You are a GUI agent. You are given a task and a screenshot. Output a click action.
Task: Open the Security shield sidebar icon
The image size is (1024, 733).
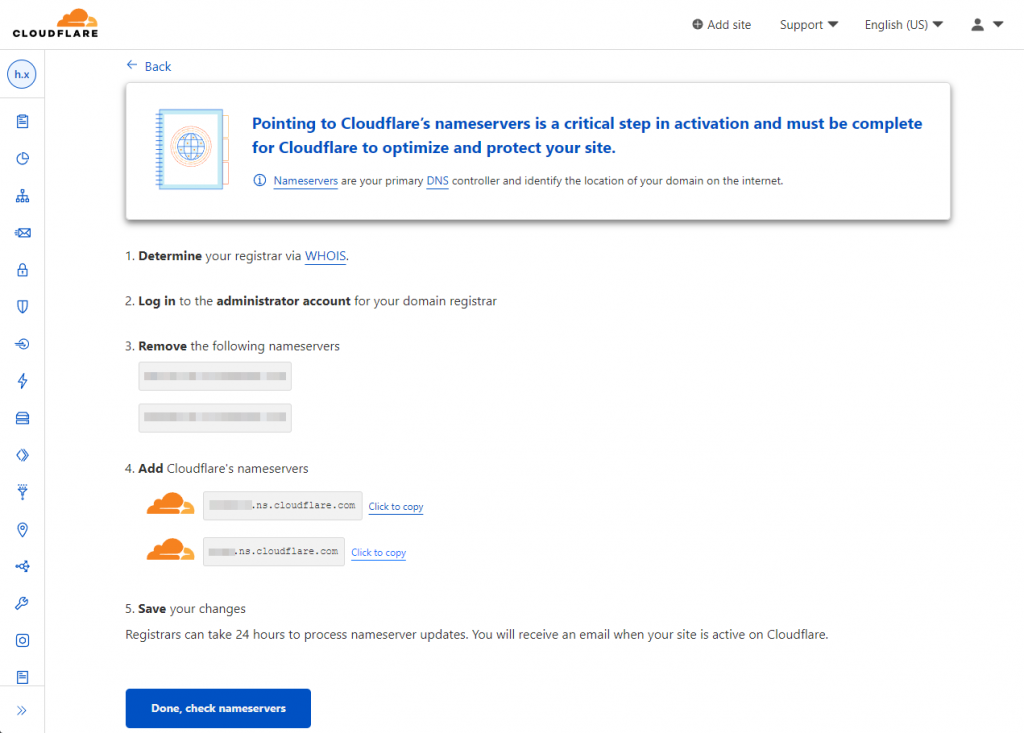click(x=21, y=306)
